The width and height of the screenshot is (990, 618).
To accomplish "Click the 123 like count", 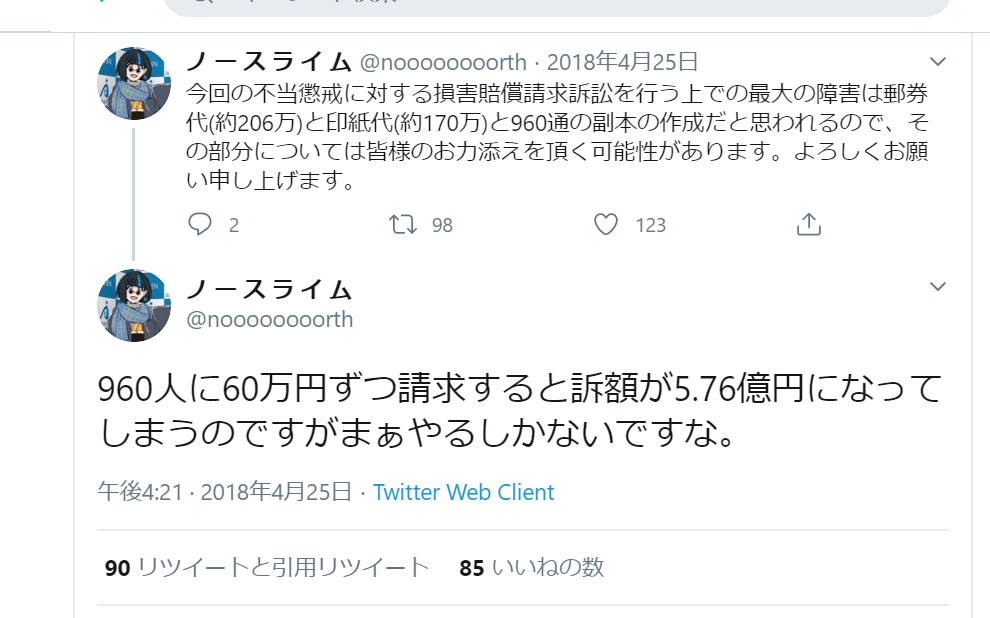I will pos(651,225).
